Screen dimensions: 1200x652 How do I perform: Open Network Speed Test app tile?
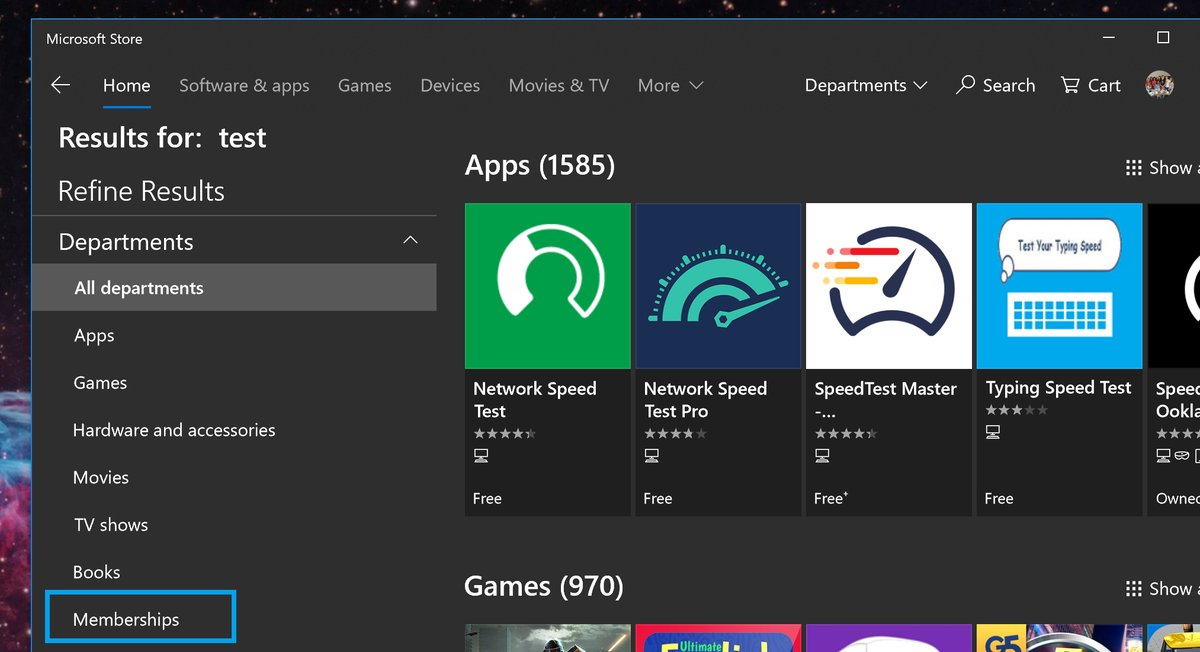(x=548, y=359)
